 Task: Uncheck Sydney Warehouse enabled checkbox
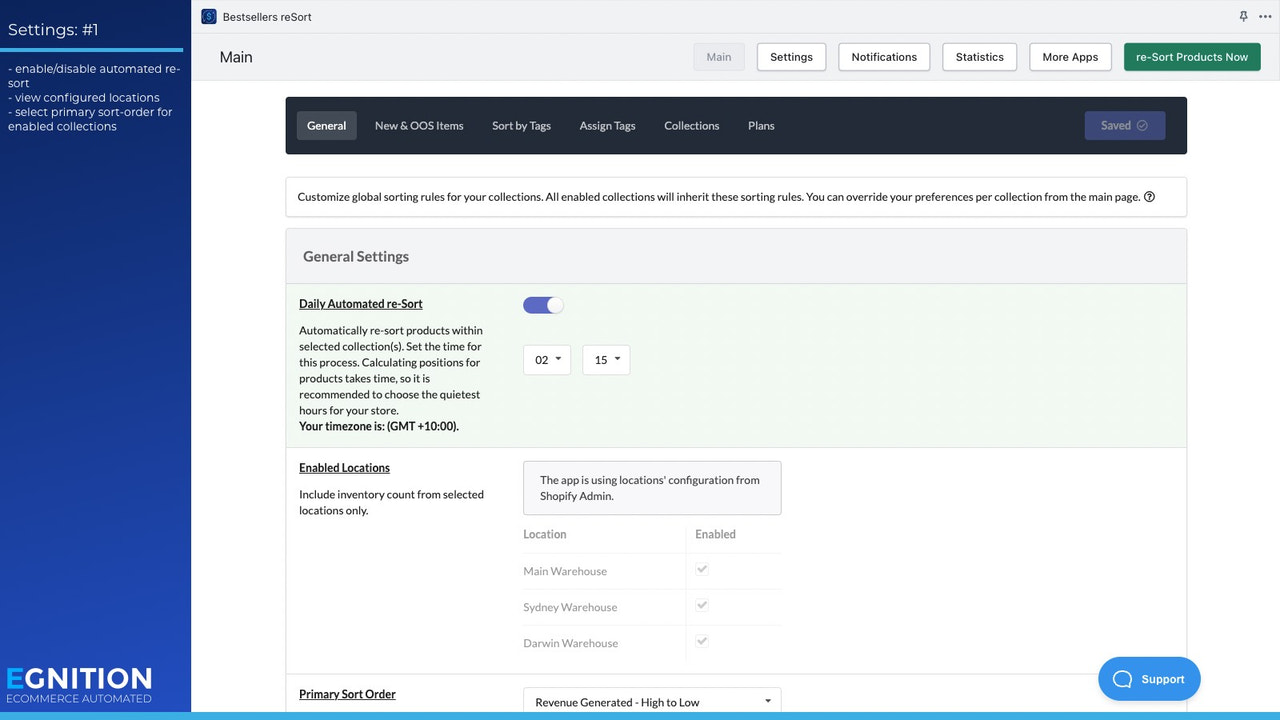701,604
